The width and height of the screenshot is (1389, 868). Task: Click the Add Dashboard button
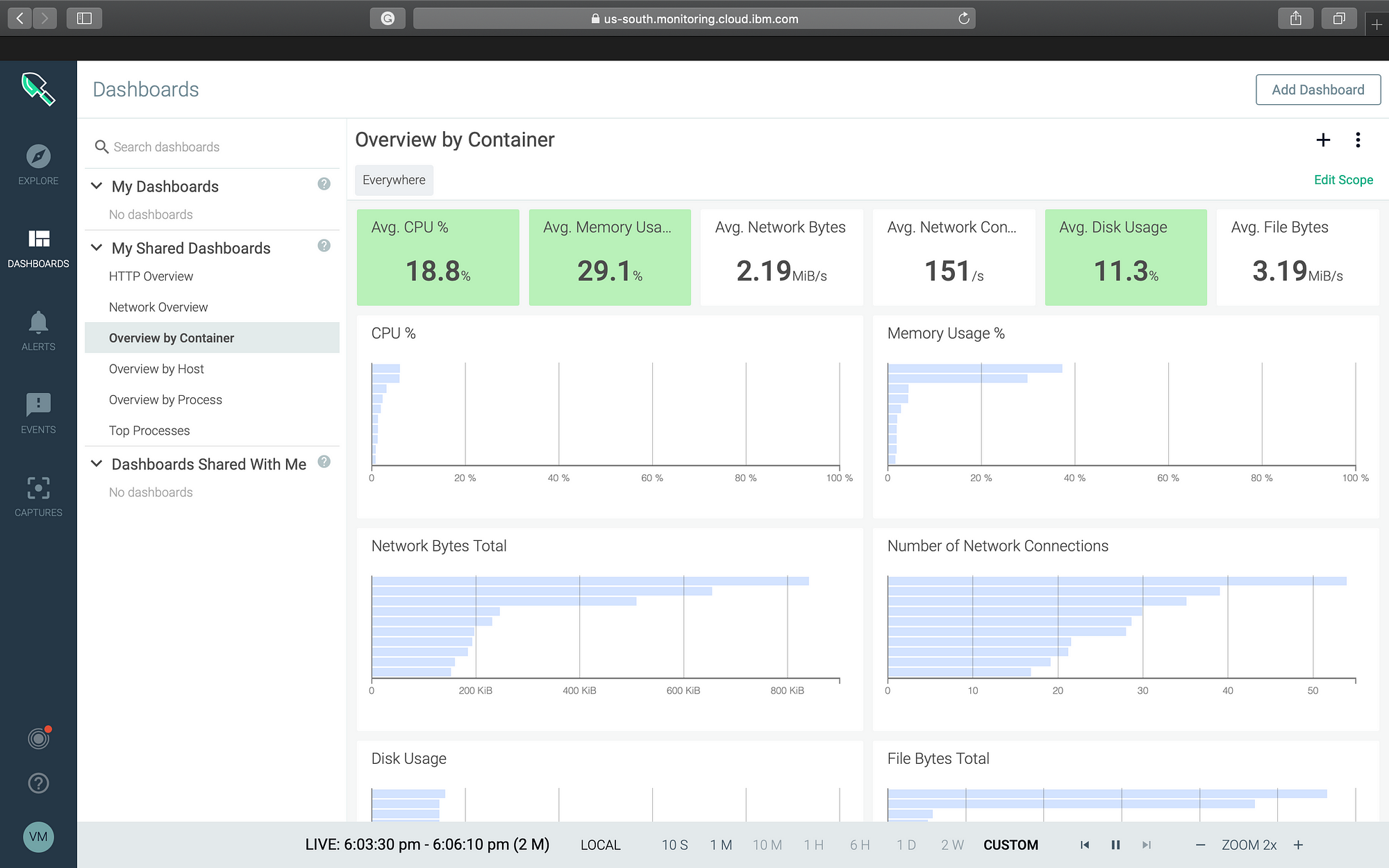(x=1317, y=90)
